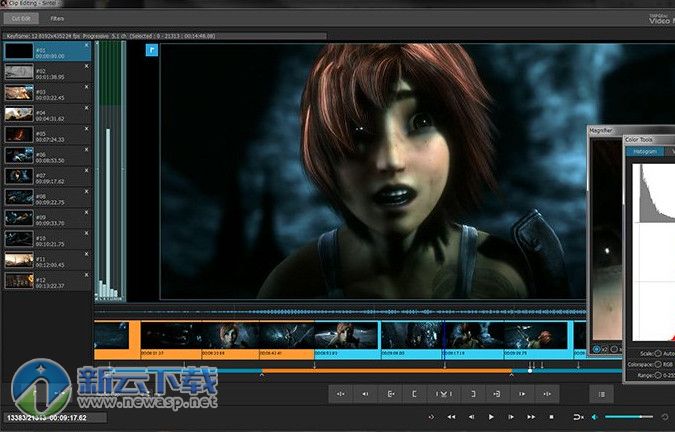Stop playback with the square stop button
The width and height of the screenshot is (675, 432).
click(x=551, y=417)
